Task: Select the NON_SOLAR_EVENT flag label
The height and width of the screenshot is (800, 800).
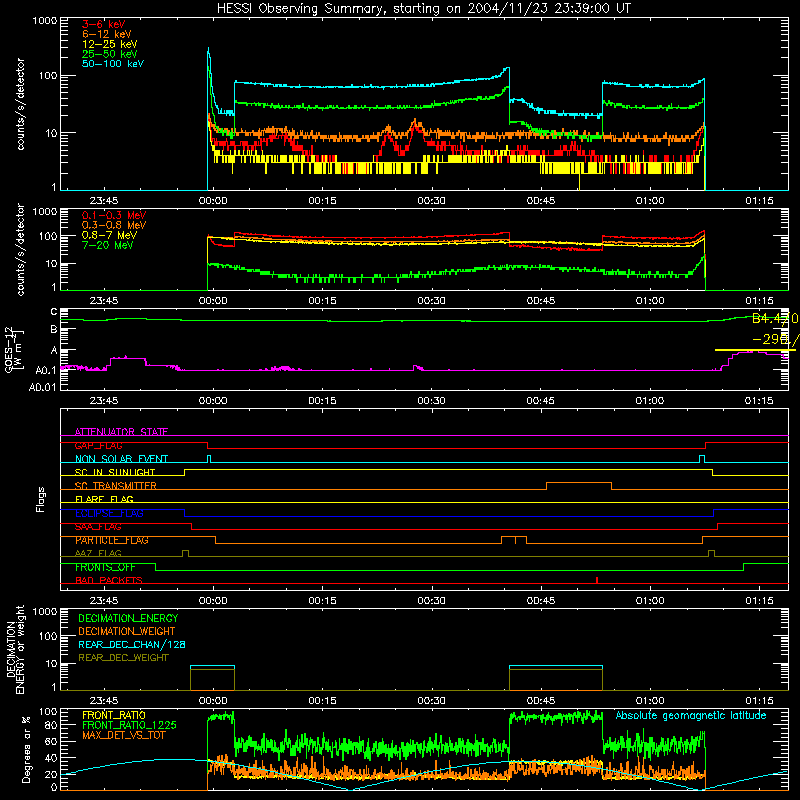Action: click(121, 459)
